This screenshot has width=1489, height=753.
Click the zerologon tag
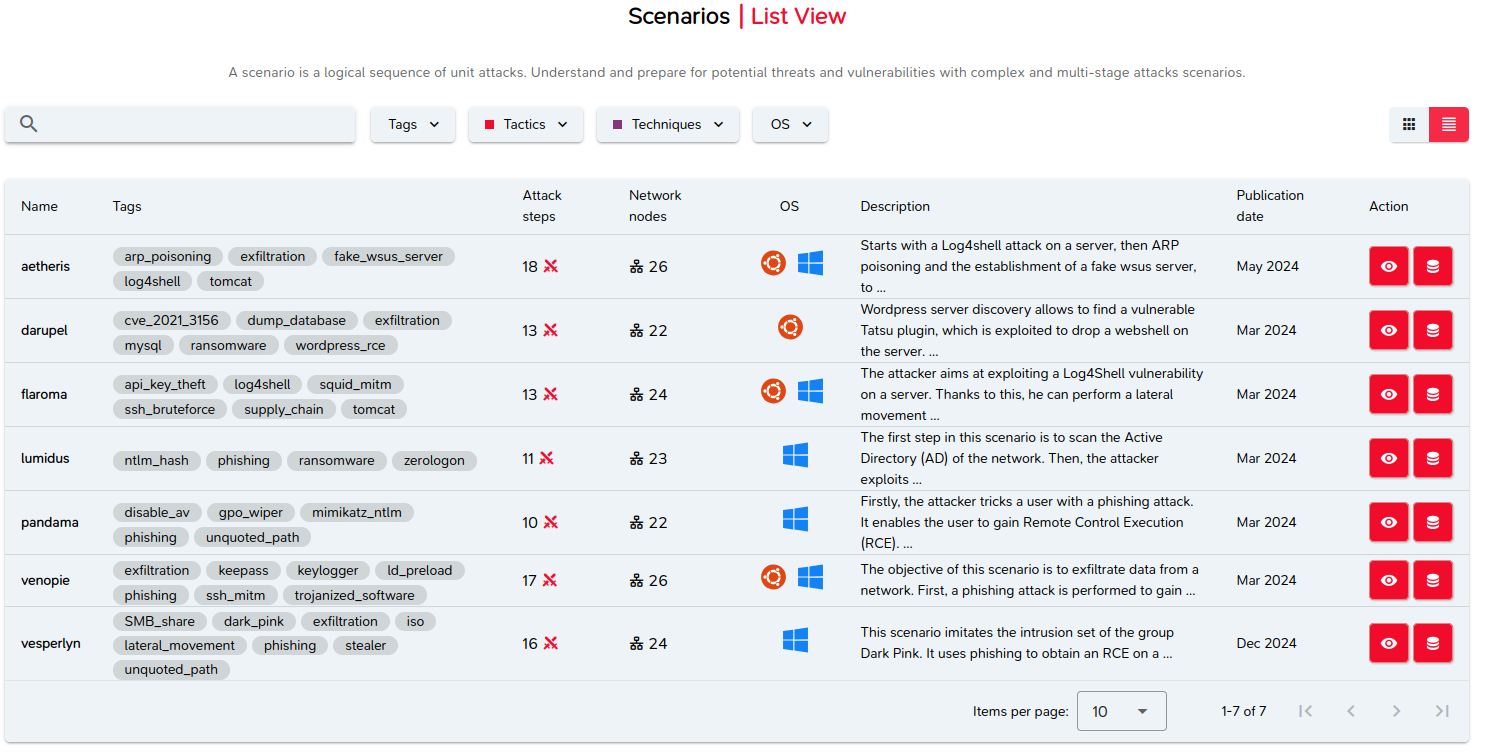434,460
